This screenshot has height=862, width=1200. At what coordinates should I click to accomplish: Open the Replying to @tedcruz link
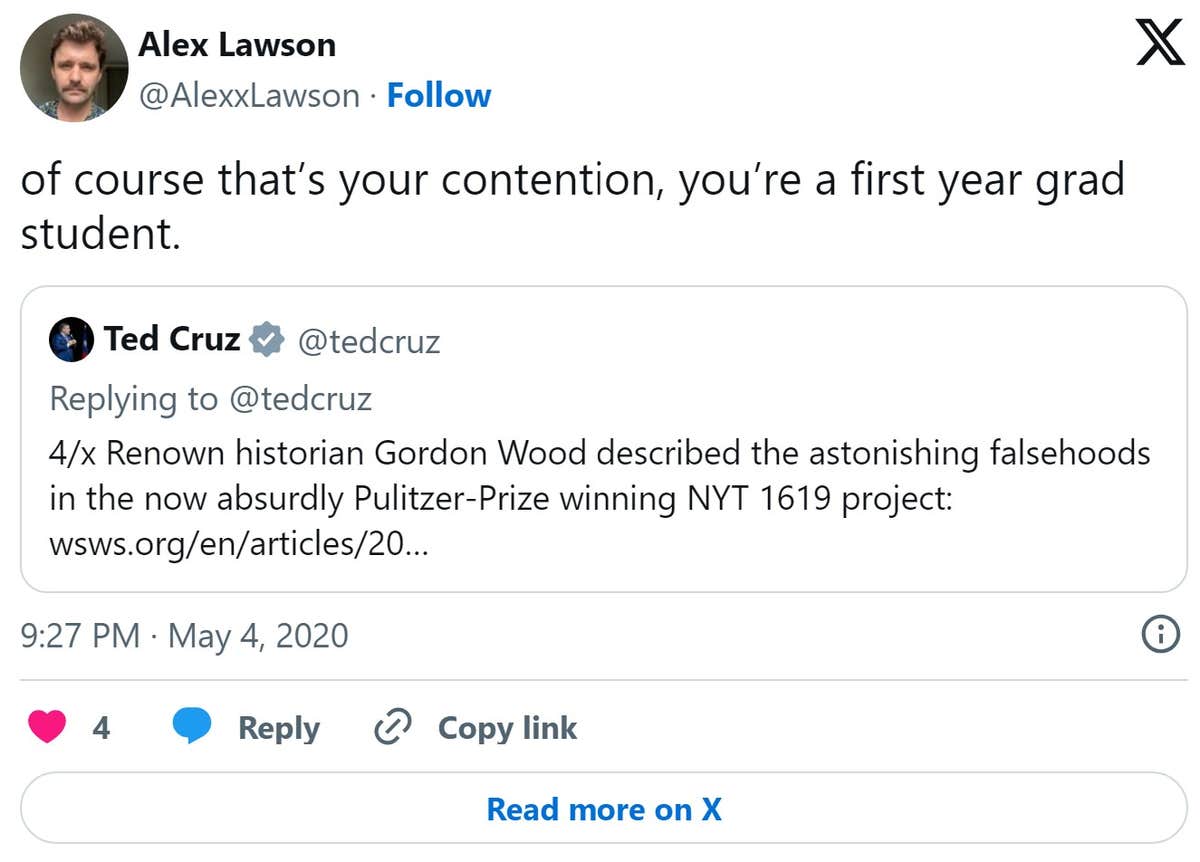point(211,398)
